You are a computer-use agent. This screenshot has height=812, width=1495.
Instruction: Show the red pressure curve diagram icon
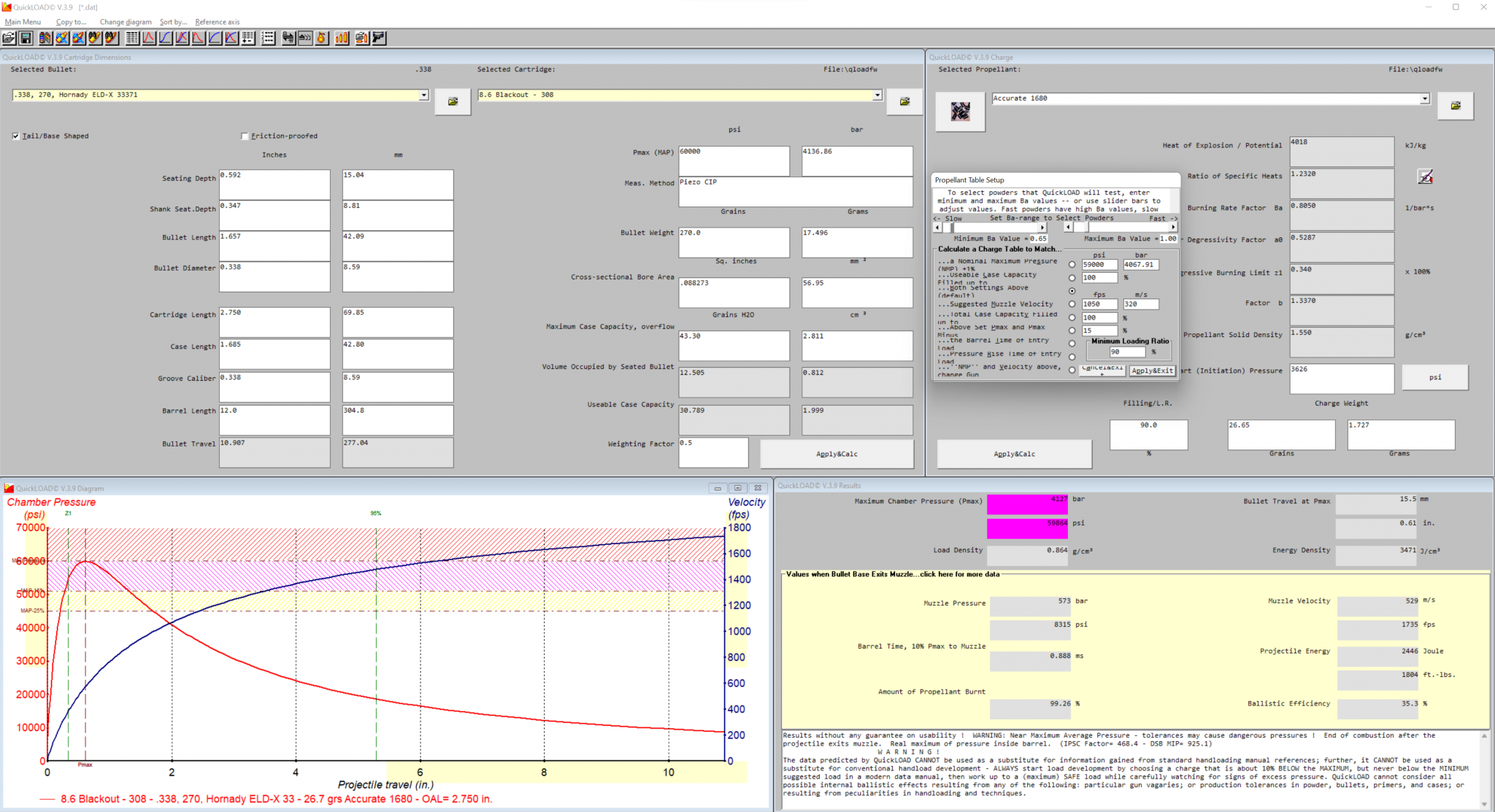(148, 38)
